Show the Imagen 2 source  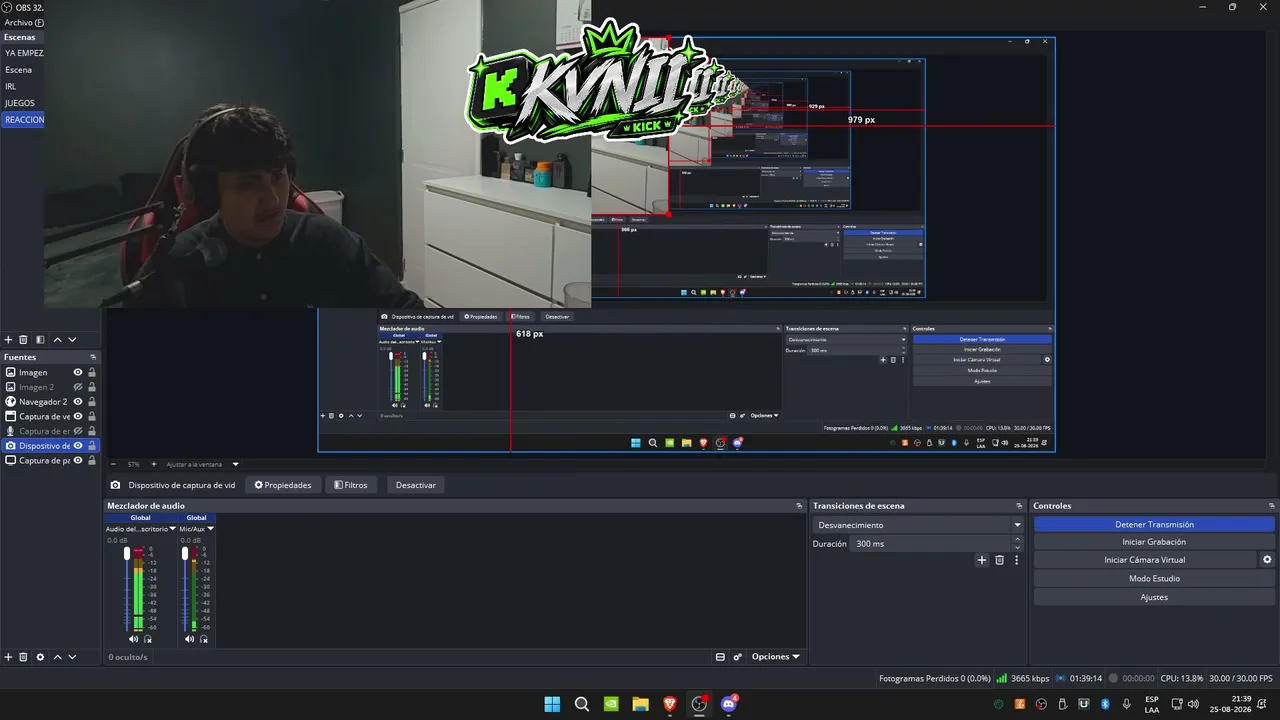[x=78, y=387]
